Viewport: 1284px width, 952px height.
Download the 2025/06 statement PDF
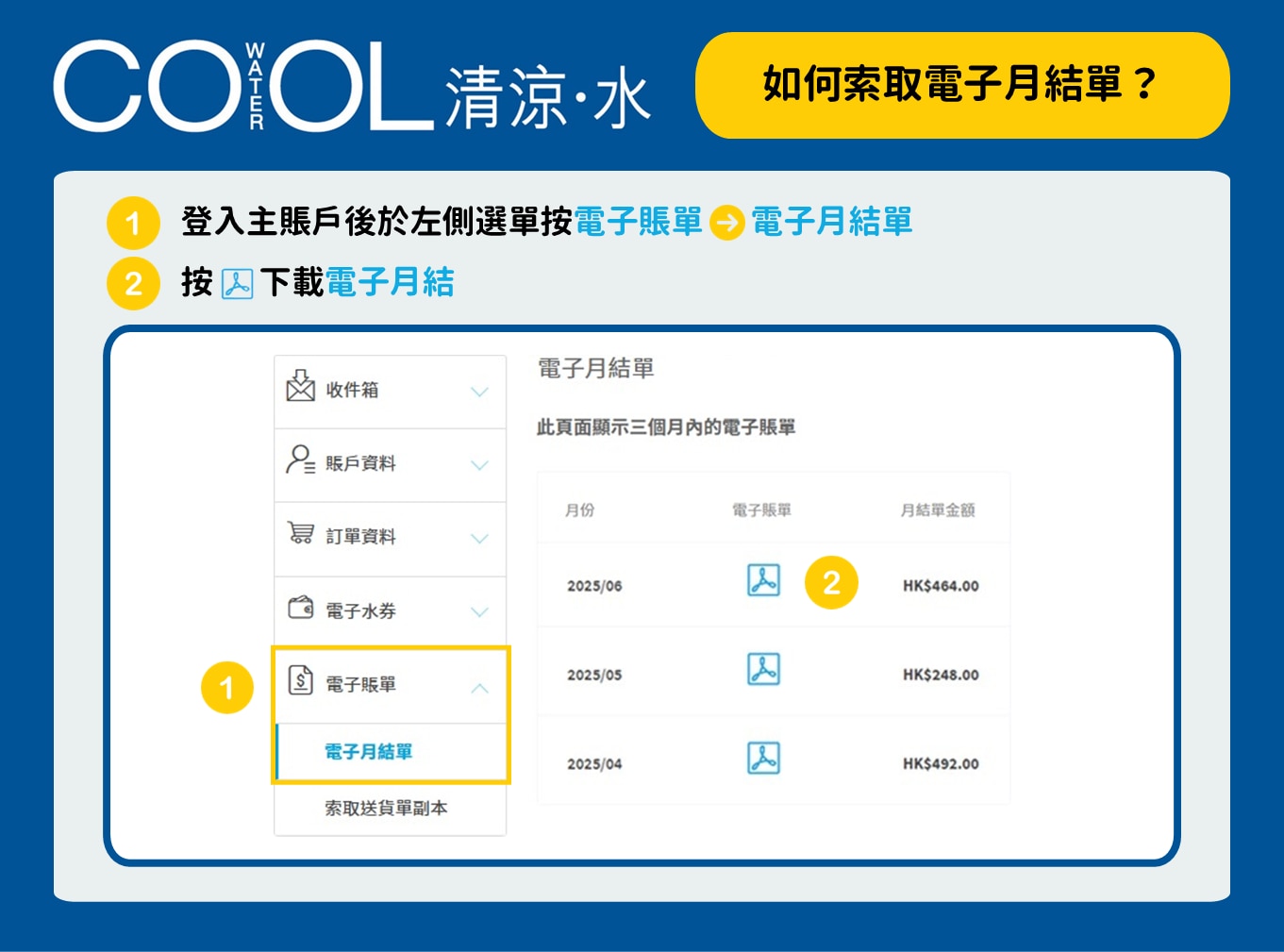[763, 580]
